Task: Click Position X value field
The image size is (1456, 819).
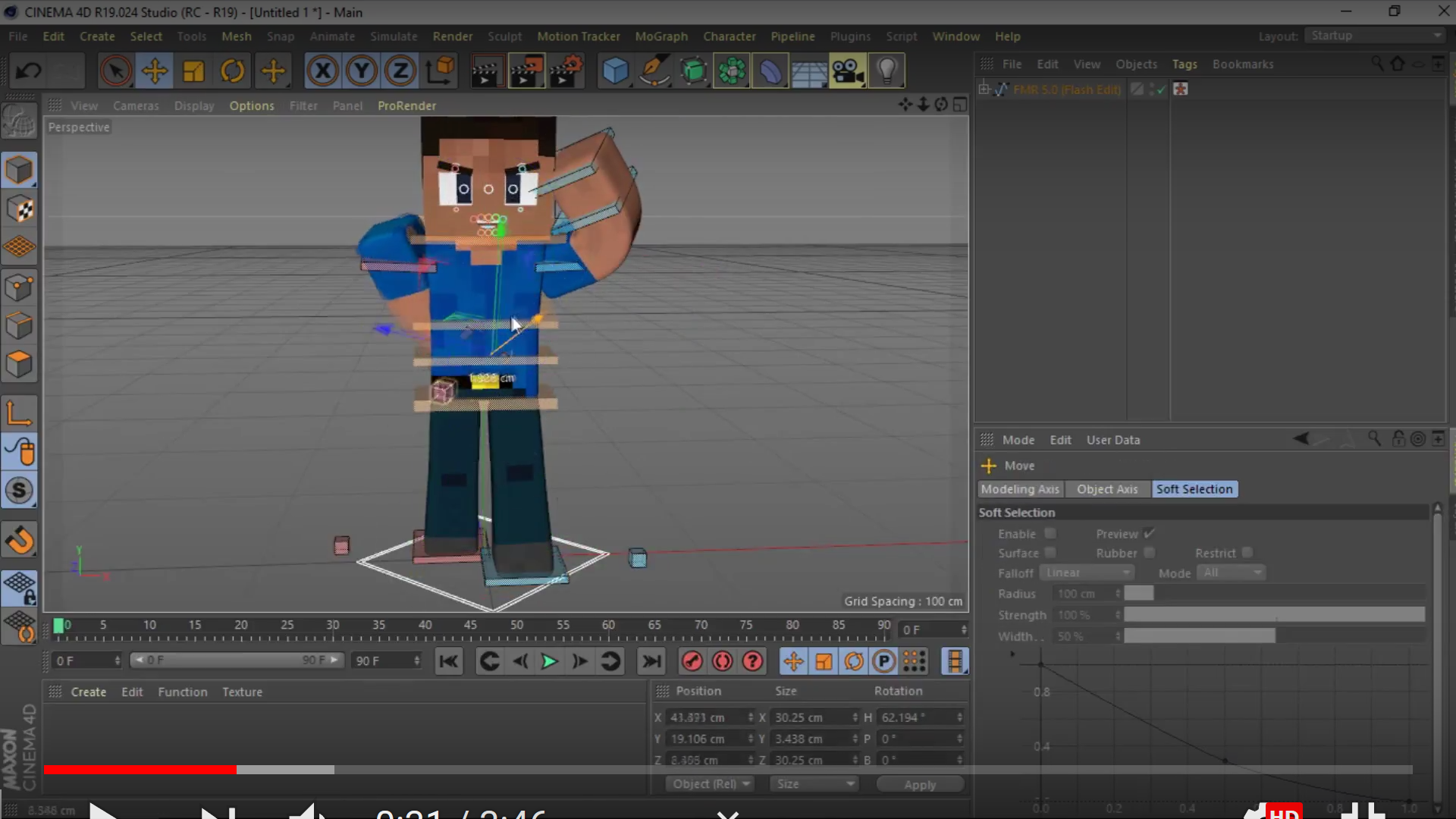Action: pyautogui.click(x=709, y=717)
